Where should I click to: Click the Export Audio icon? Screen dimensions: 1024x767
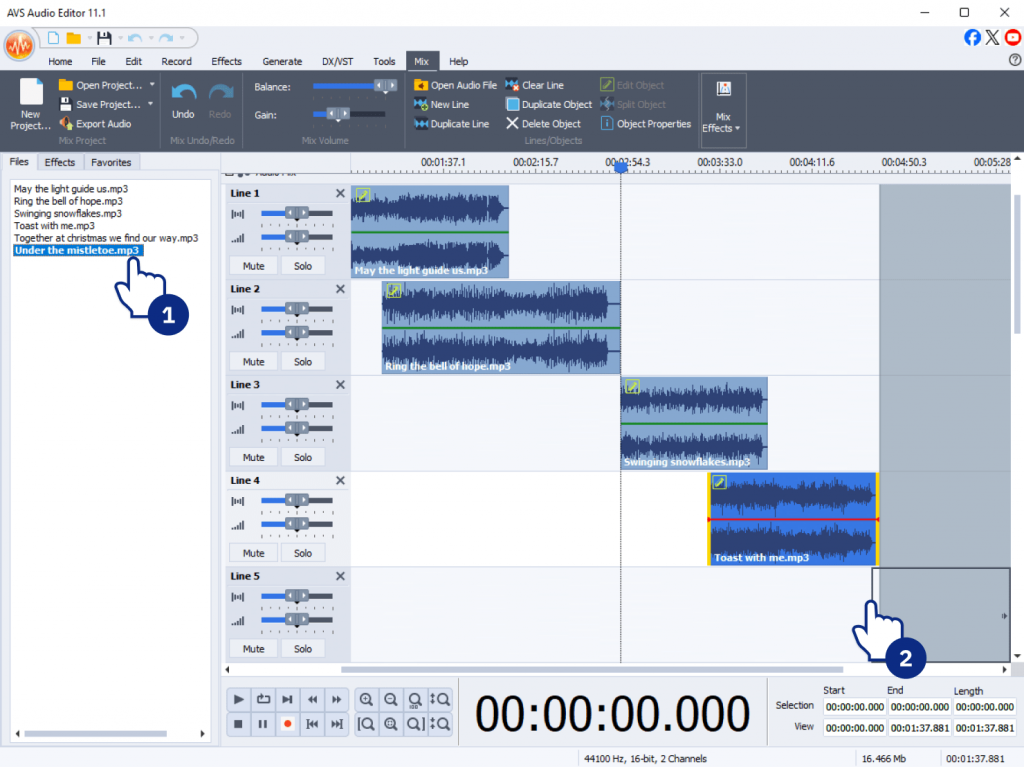tap(67, 124)
